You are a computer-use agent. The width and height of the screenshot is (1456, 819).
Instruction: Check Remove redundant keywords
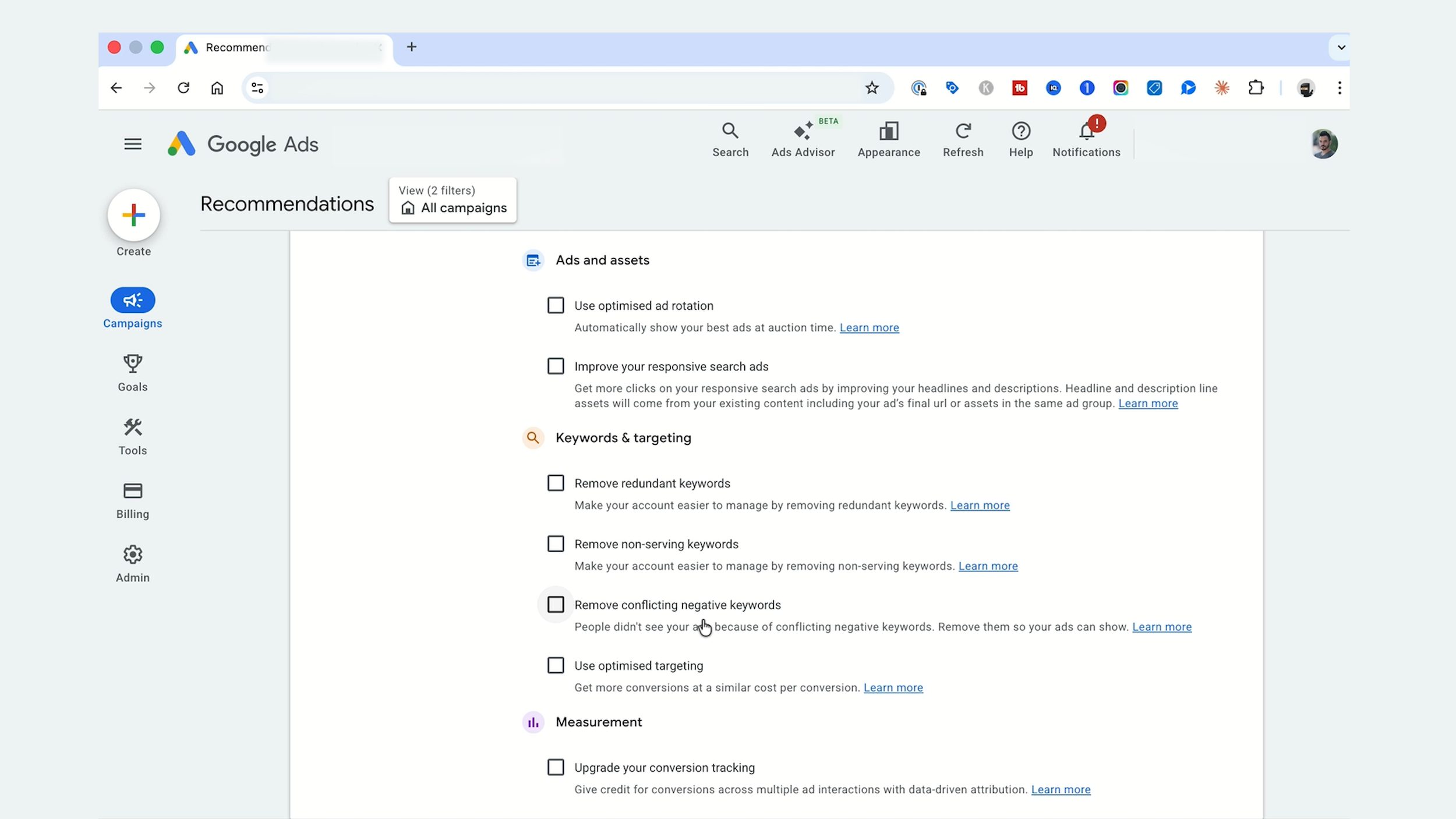pos(556,483)
